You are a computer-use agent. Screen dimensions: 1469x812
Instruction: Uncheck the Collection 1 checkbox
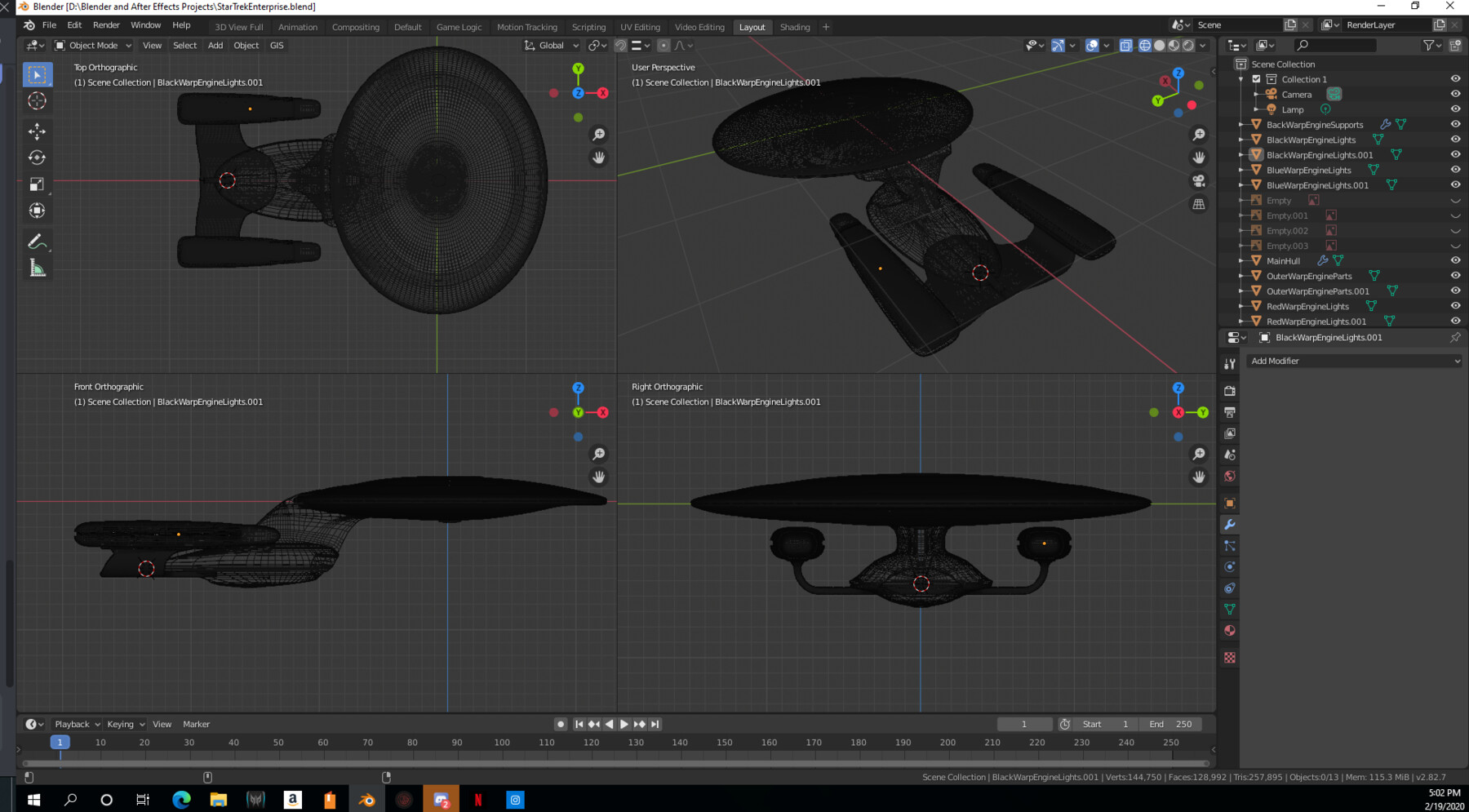click(x=1256, y=79)
